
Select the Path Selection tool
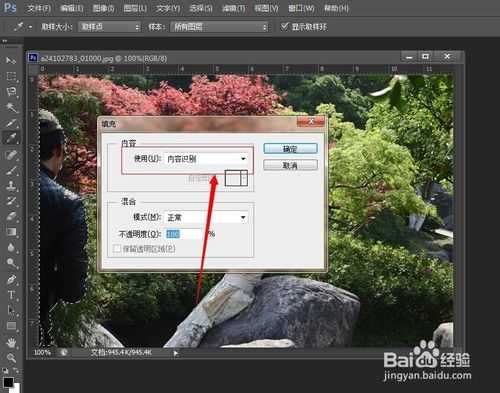[12, 310]
